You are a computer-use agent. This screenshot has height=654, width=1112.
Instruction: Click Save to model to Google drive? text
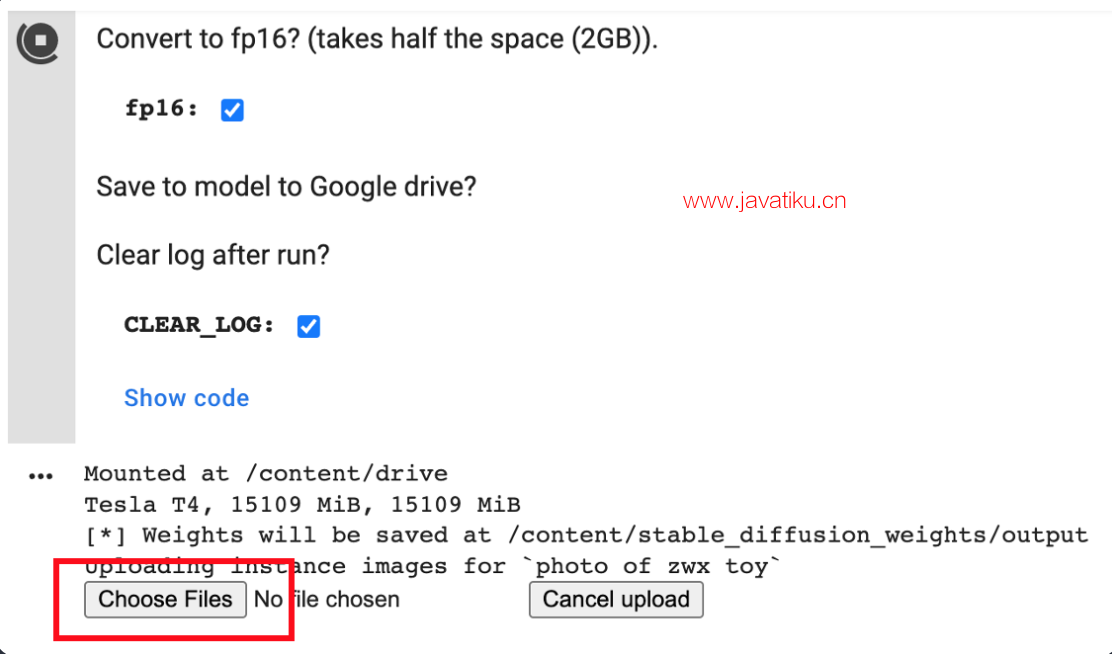(287, 187)
